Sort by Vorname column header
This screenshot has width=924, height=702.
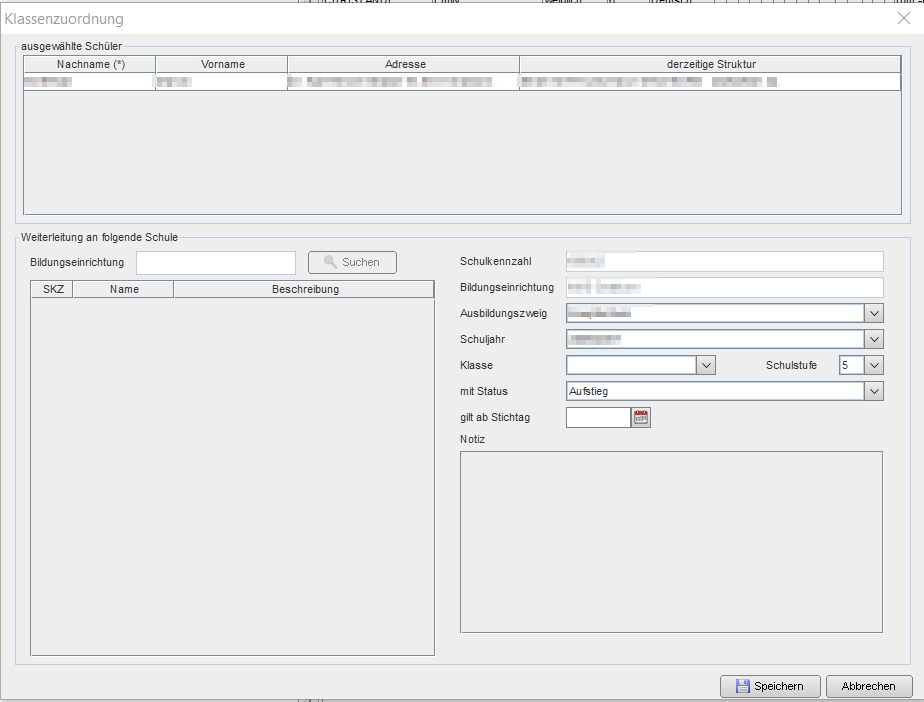[222, 64]
